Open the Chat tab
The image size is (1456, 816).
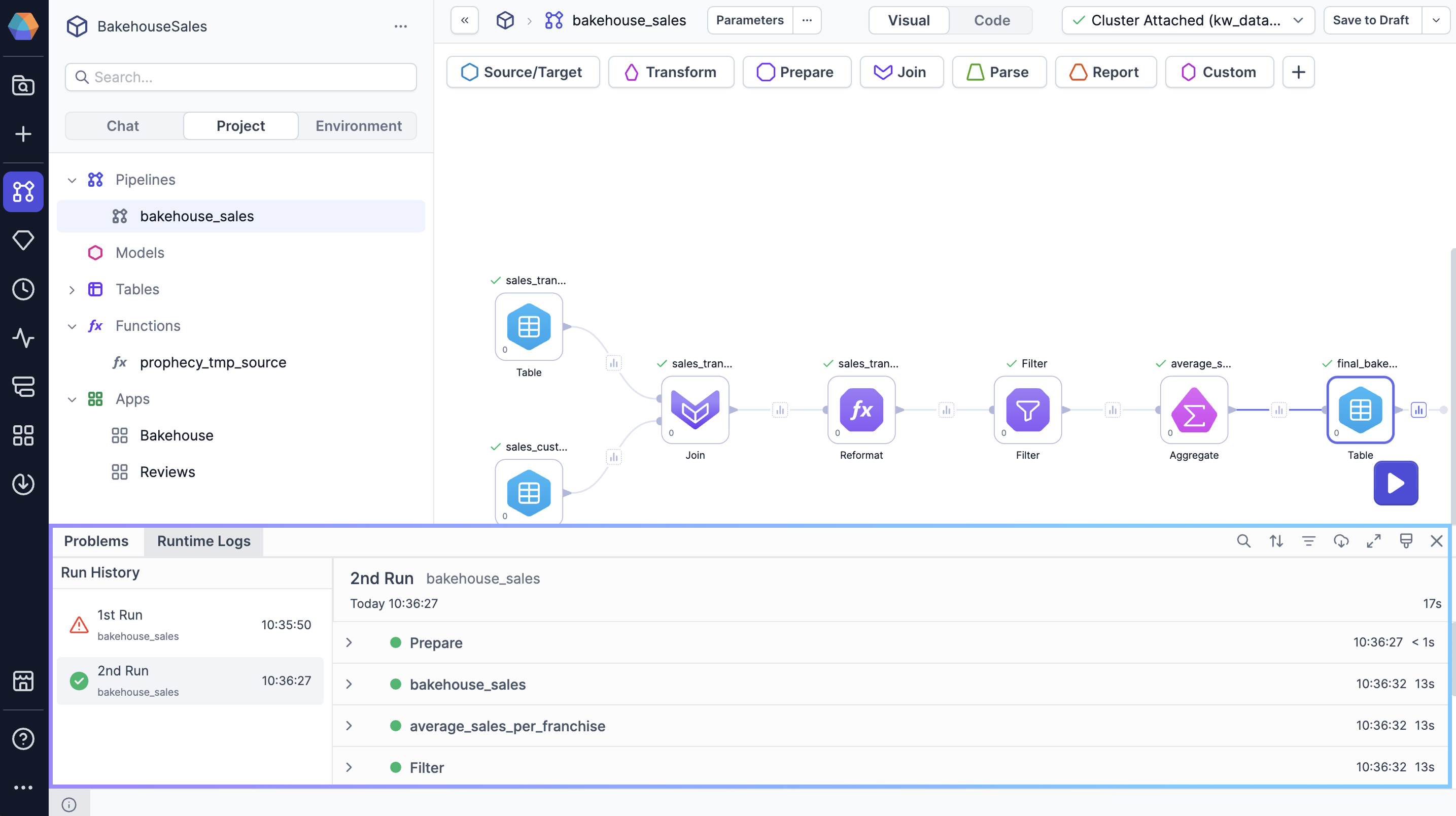(123, 125)
